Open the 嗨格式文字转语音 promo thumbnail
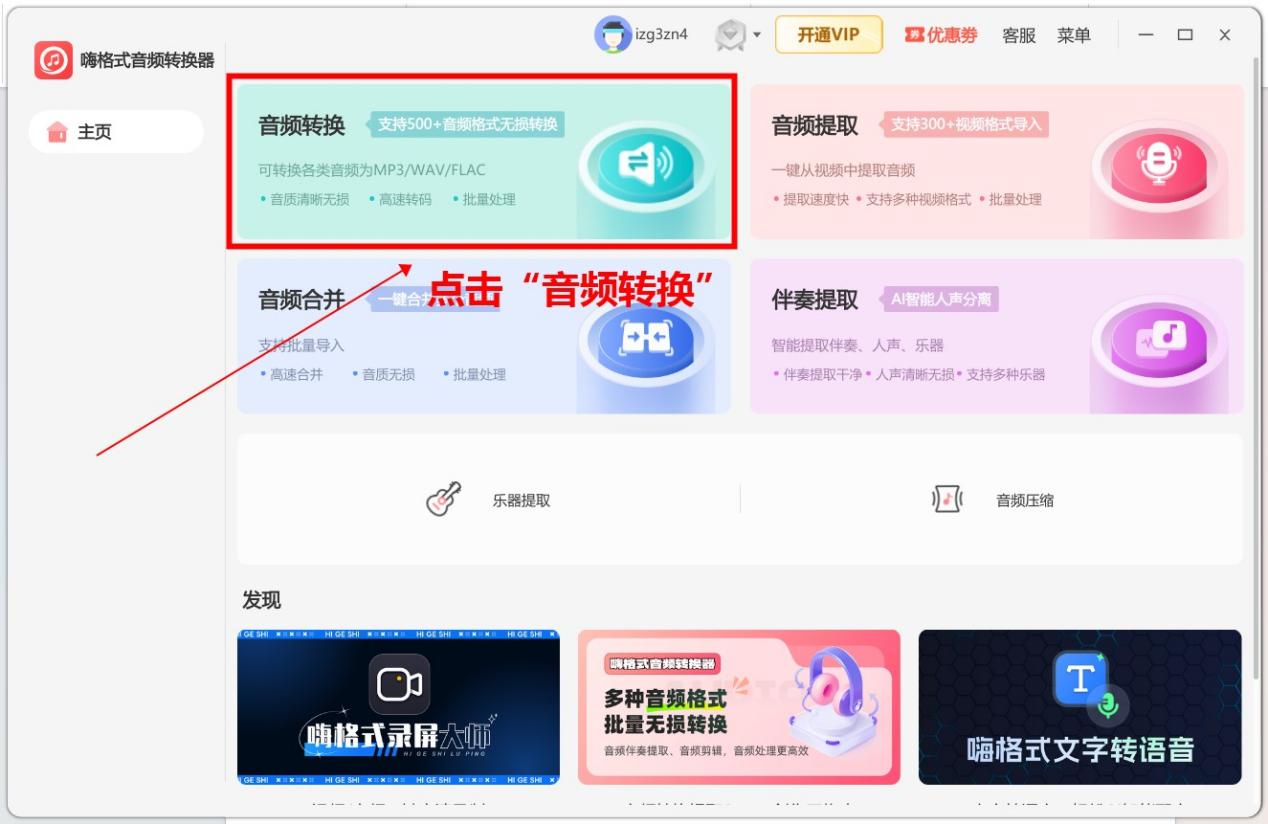The image size is (1268, 824). coord(1080,707)
